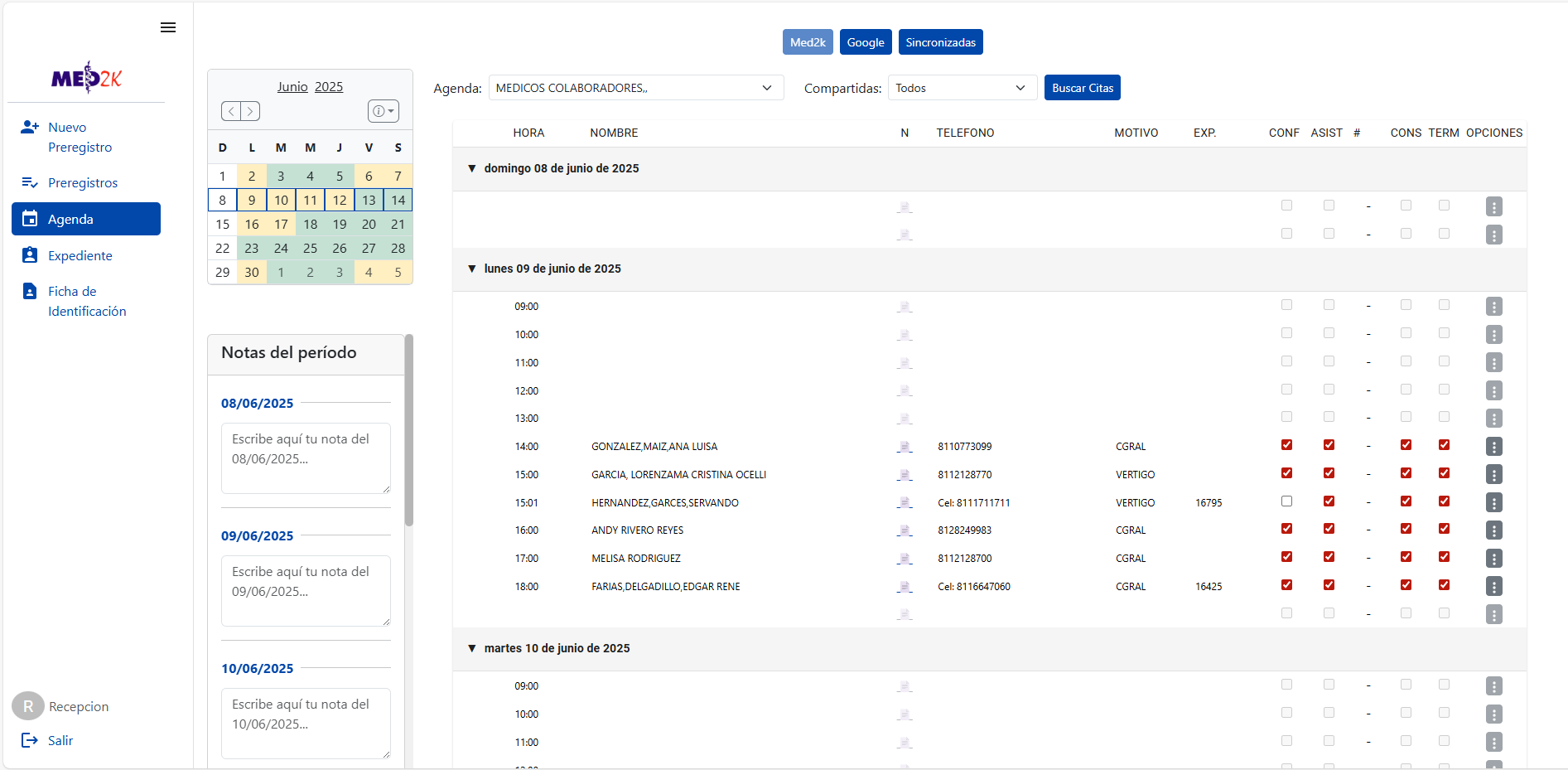Open the Agenda dropdown selector
Viewport: 1568px width, 770px height.
click(635, 88)
